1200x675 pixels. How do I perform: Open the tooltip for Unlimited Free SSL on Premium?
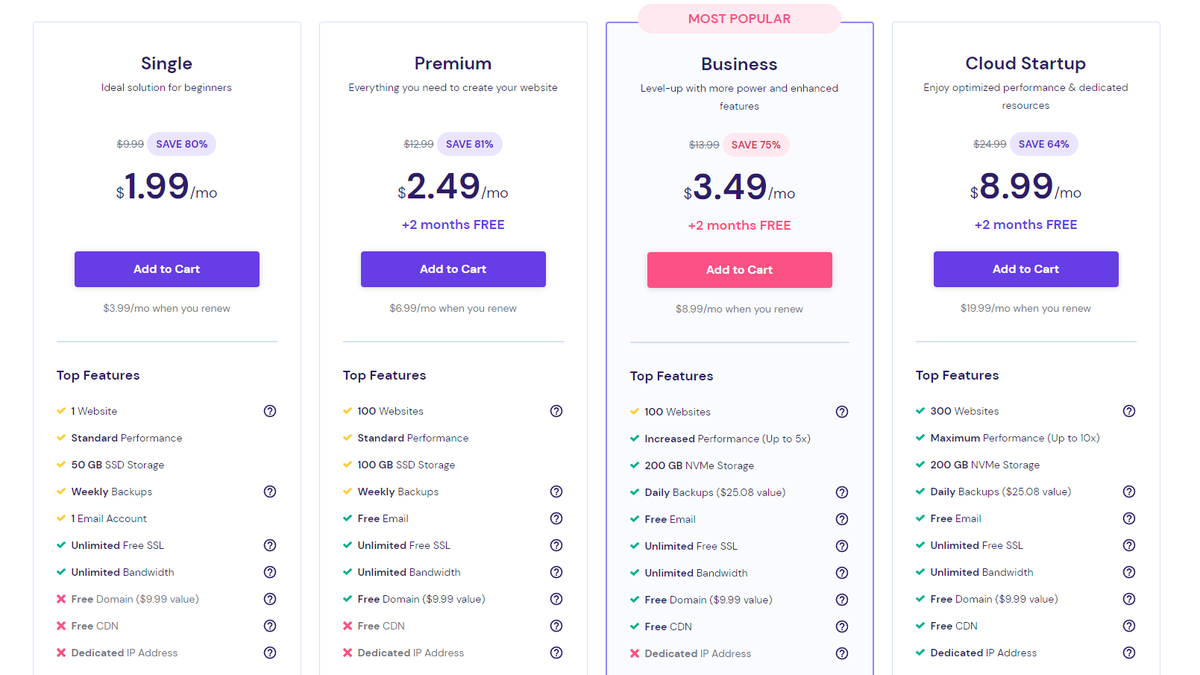pyautogui.click(x=556, y=545)
